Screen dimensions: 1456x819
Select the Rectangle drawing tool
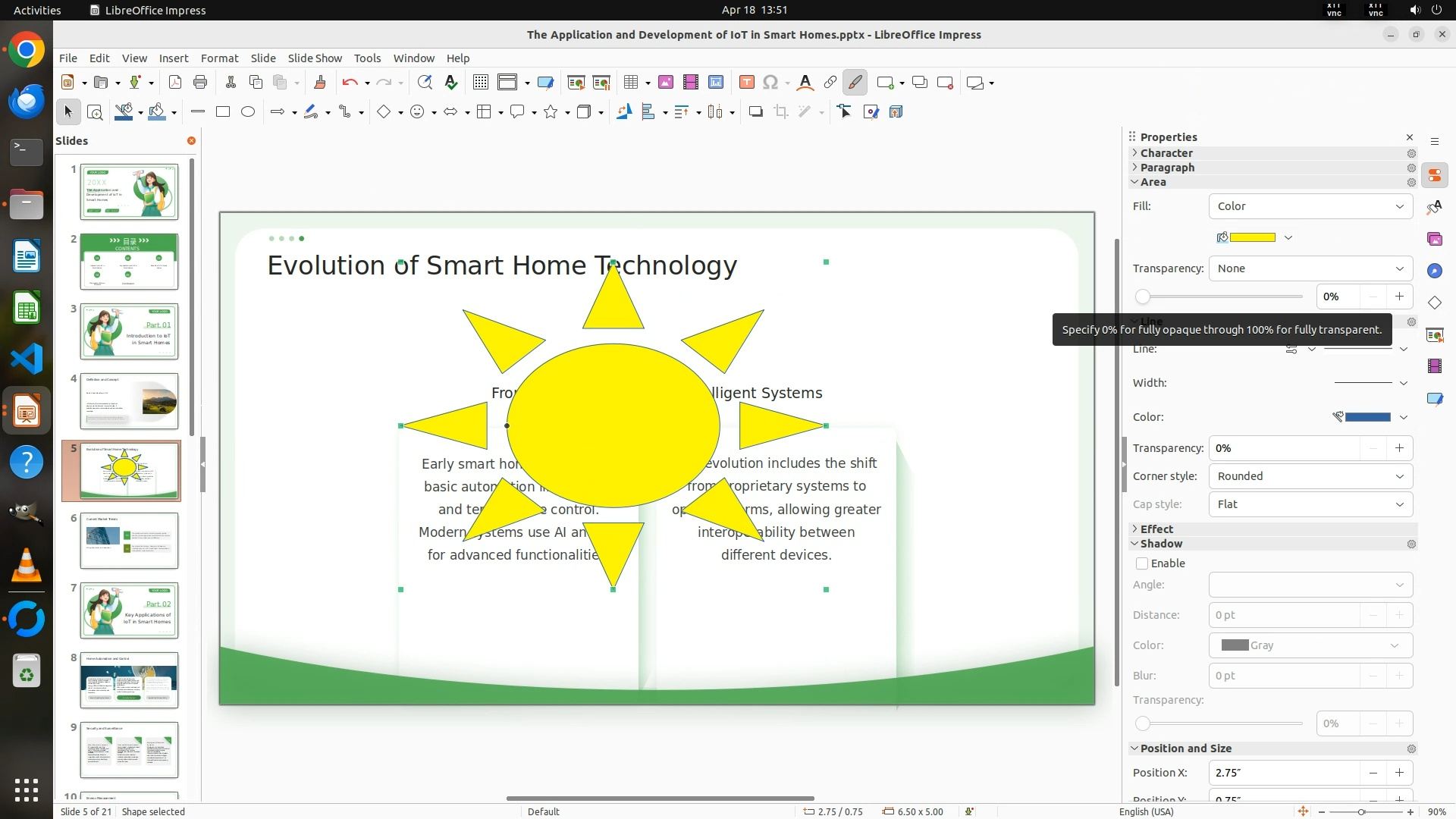coord(223,112)
